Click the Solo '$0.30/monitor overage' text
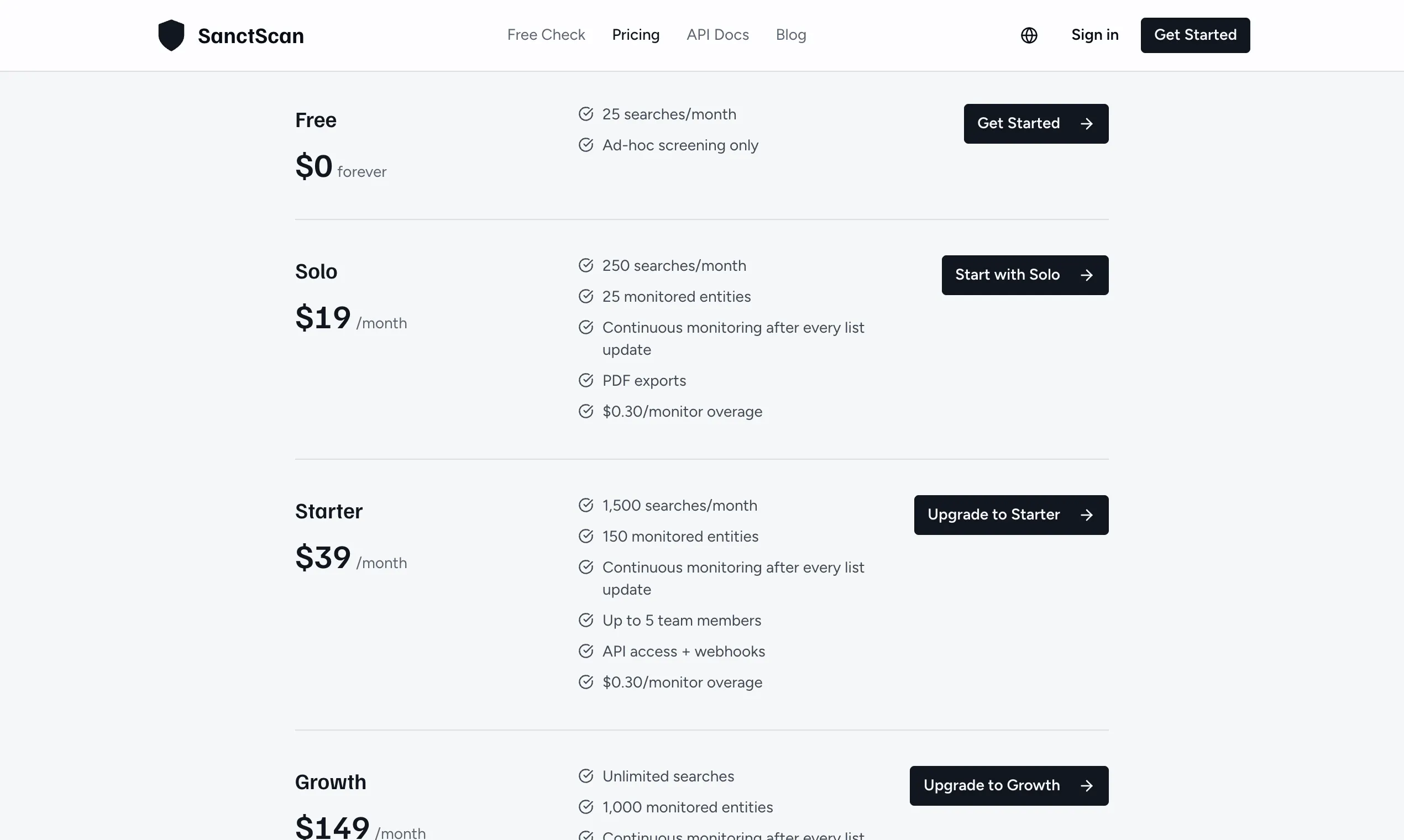This screenshot has height=840, width=1404. pos(682,412)
